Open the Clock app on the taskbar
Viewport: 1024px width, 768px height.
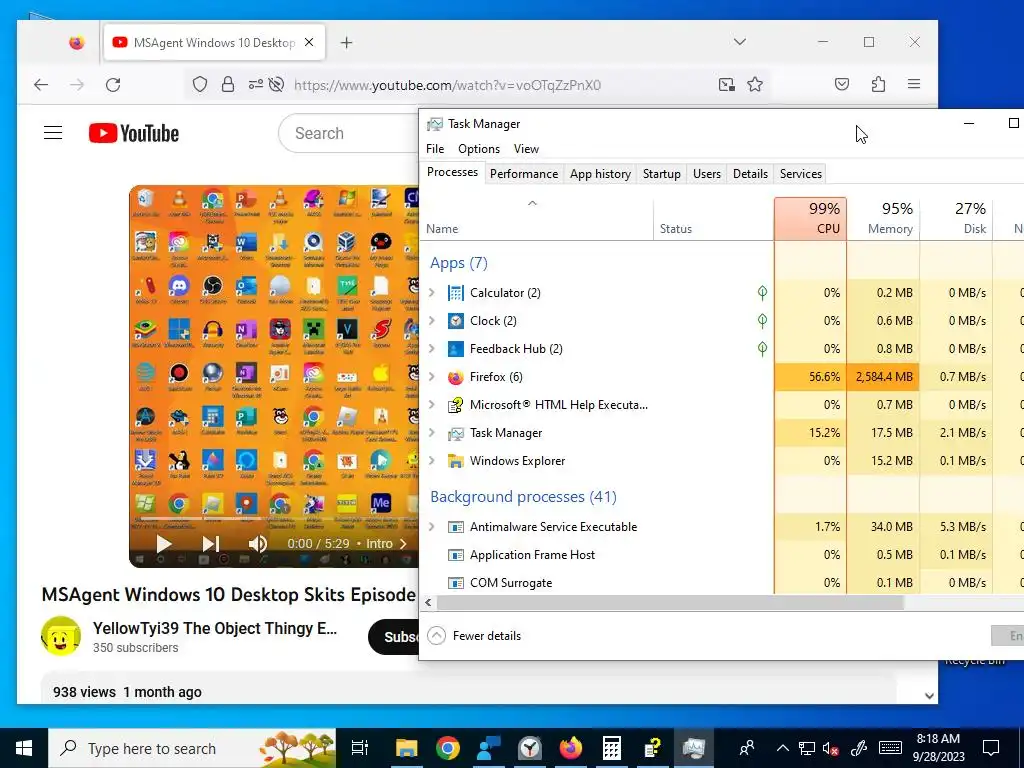pyautogui.click(x=530, y=748)
